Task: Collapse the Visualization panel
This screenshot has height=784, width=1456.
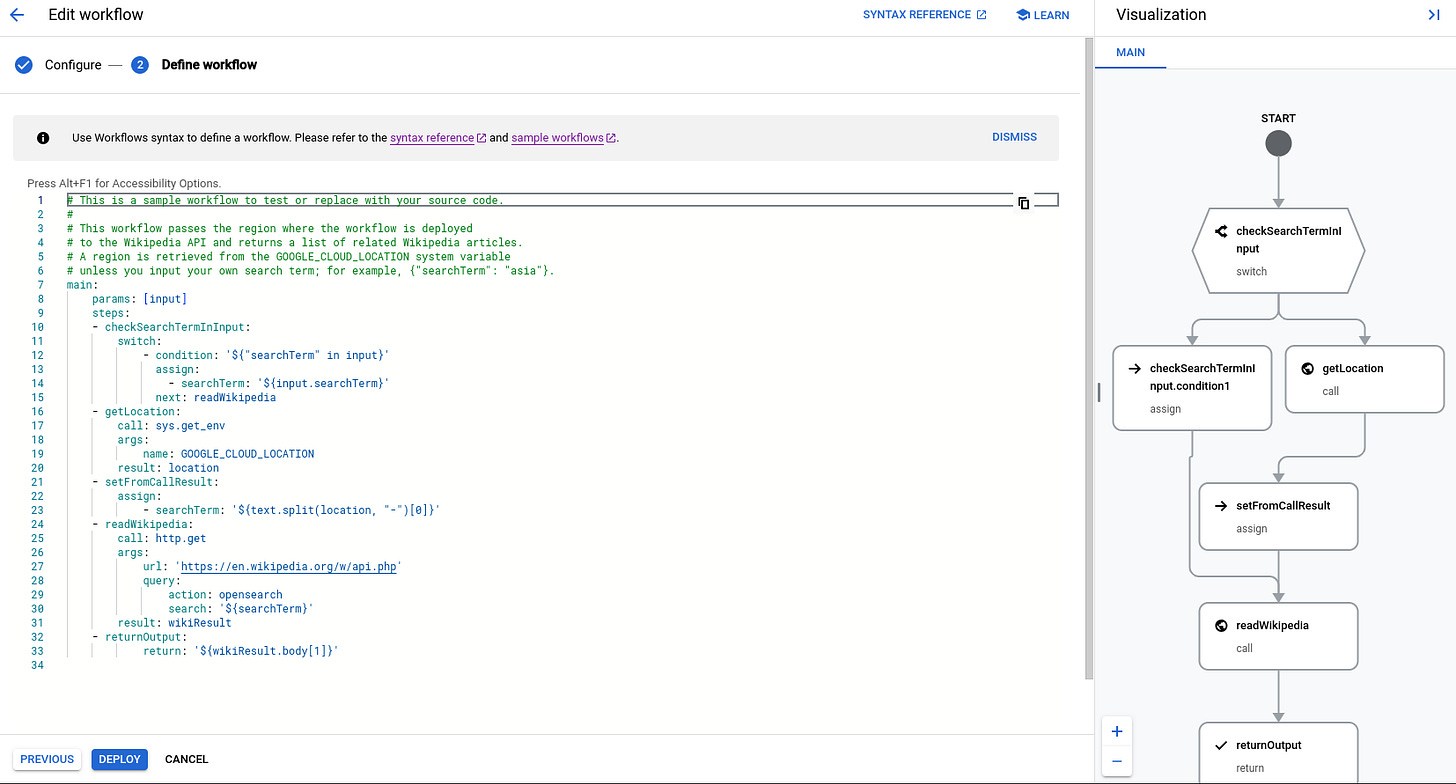Action: click(x=1434, y=15)
